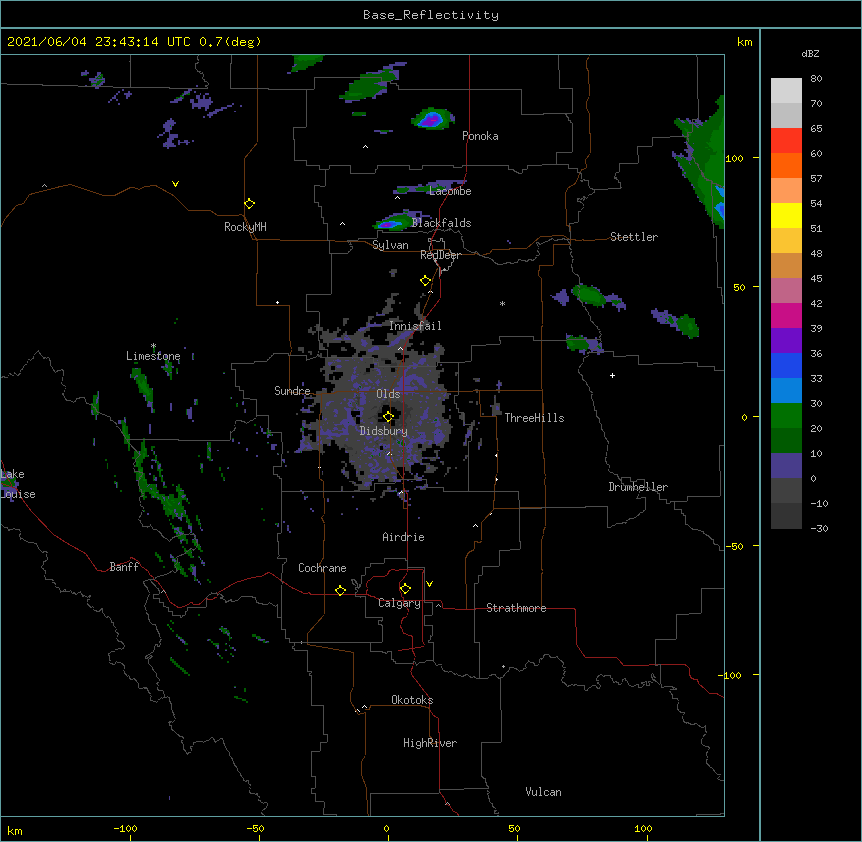Click the Base_Reflectivity title text
Viewport: 862px width, 842px height.
click(431, 15)
